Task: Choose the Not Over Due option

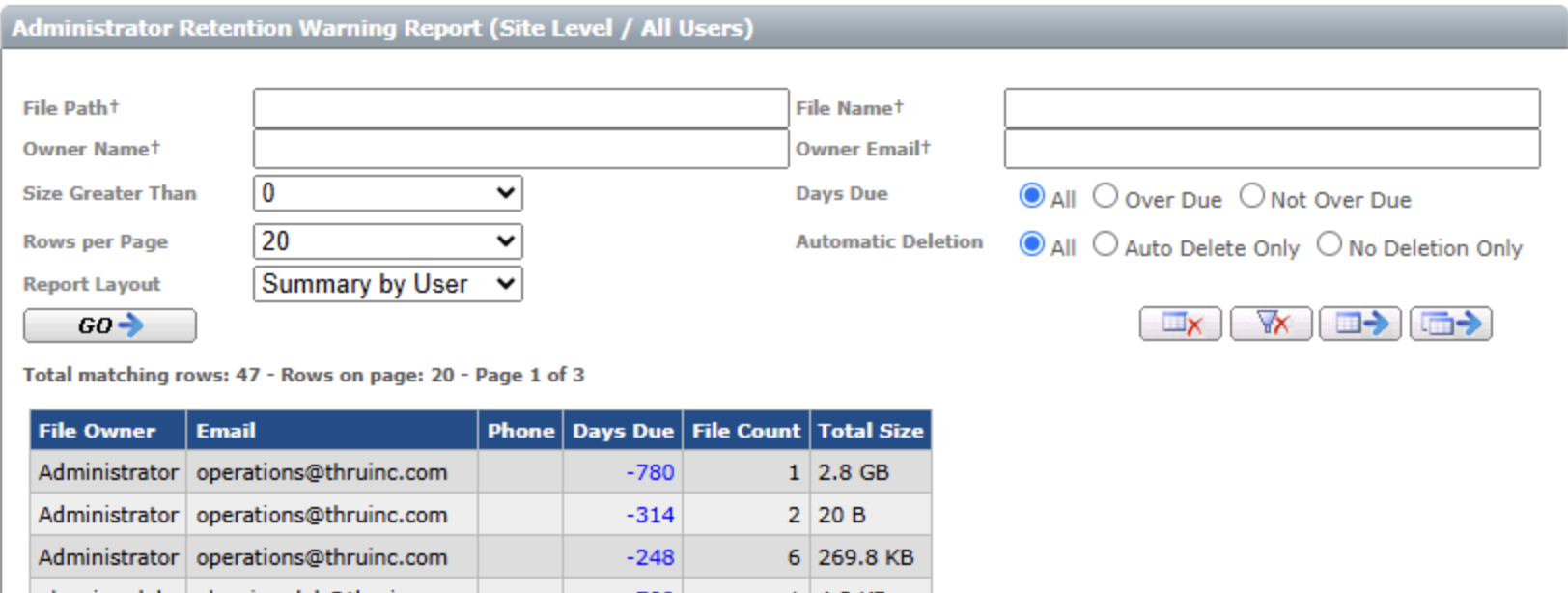Action: click(x=1251, y=197)
